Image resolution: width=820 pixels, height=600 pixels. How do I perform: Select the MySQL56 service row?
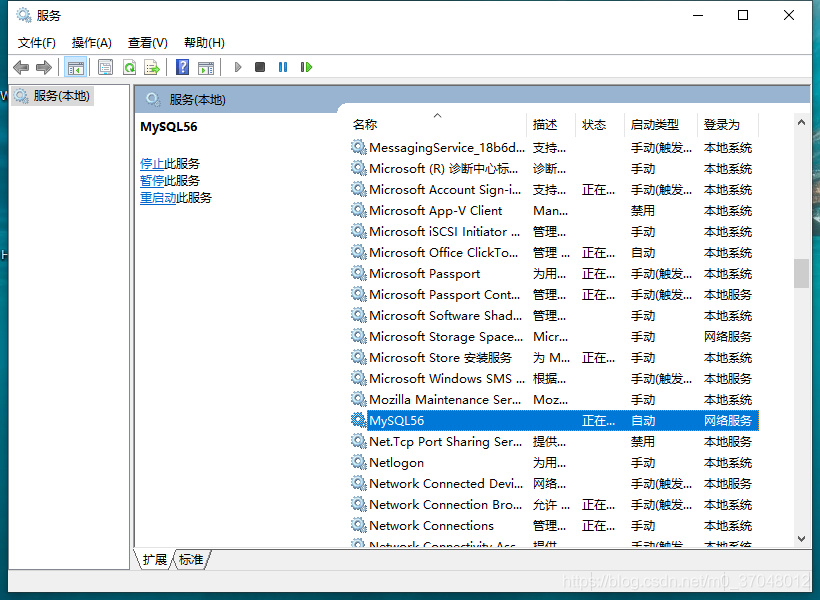coord(554,420)
